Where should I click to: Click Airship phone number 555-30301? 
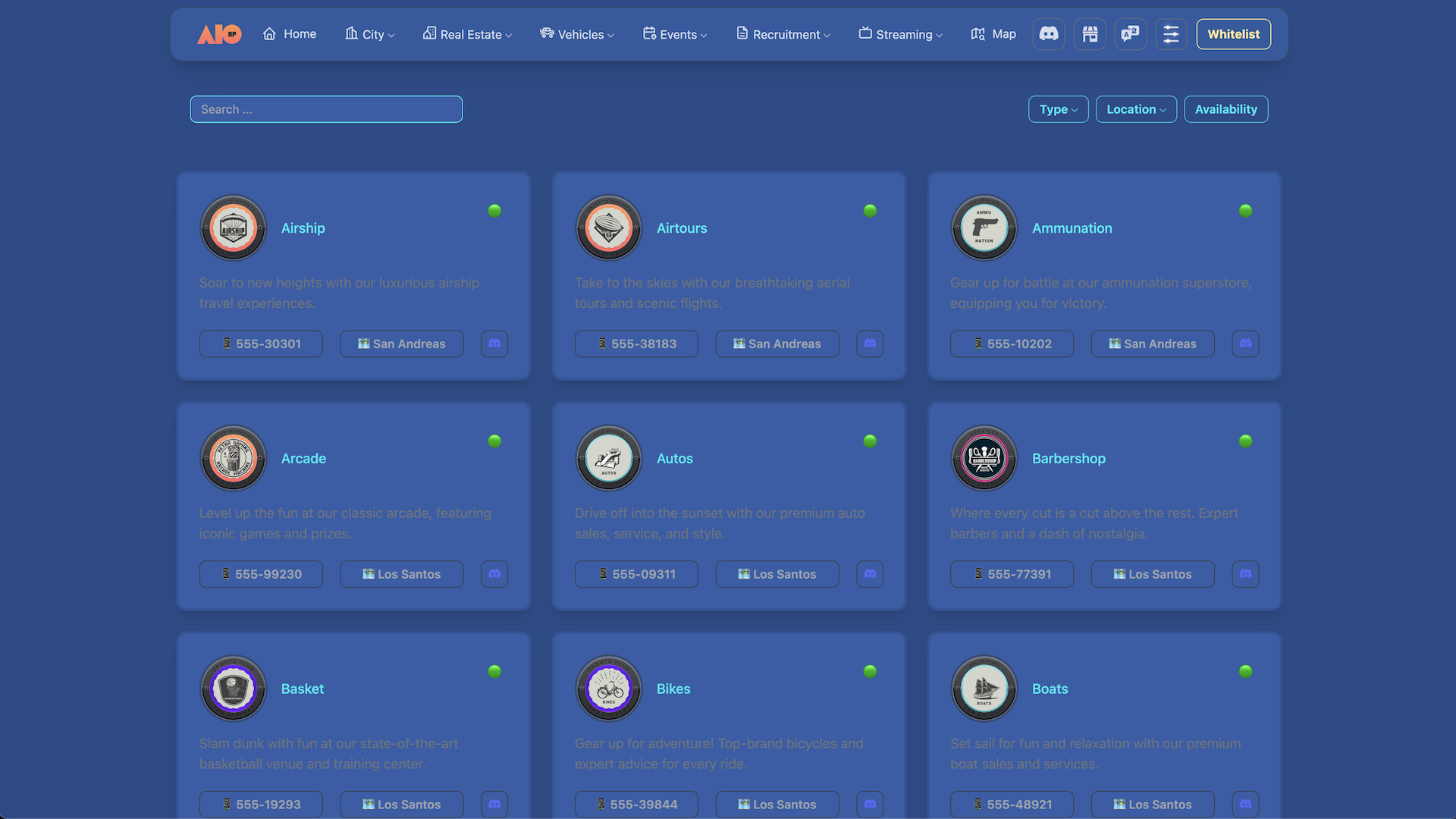coord(261,344)
